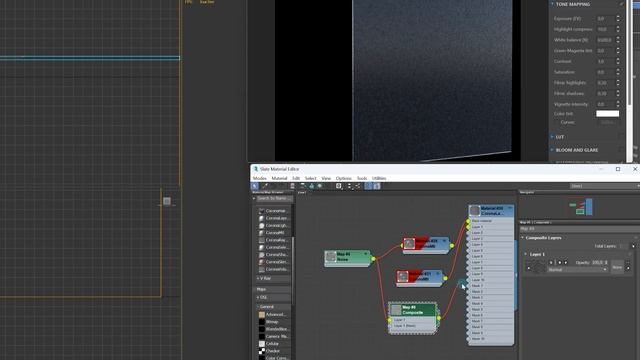The height and width of the screenshot is (360, 640).
Task: Click the lower CoronaMtl node thumbnail
Action: [403, 277]
